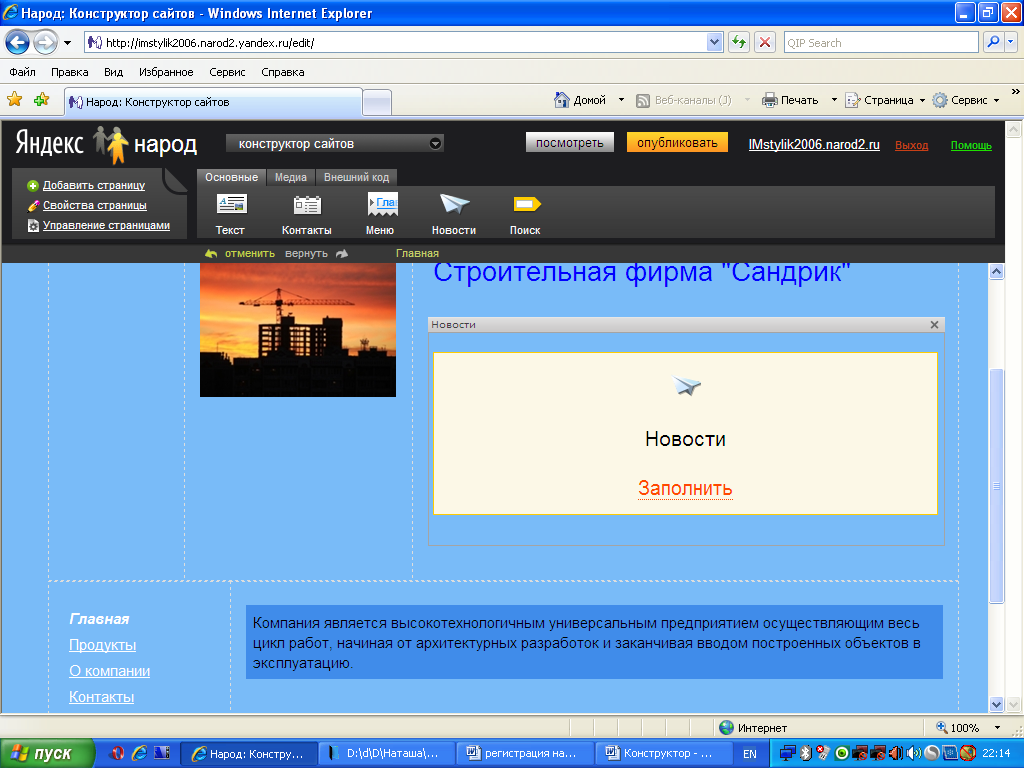This screenshot has width=1024, height=768.
Task: Click the browser Forward arrow button
Action: point(45,43)
